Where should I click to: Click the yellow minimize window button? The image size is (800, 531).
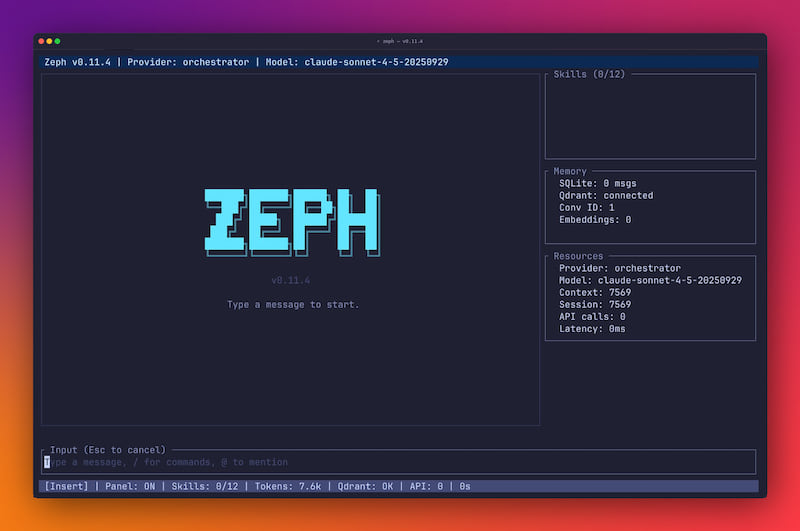click(x=49, y=41)
